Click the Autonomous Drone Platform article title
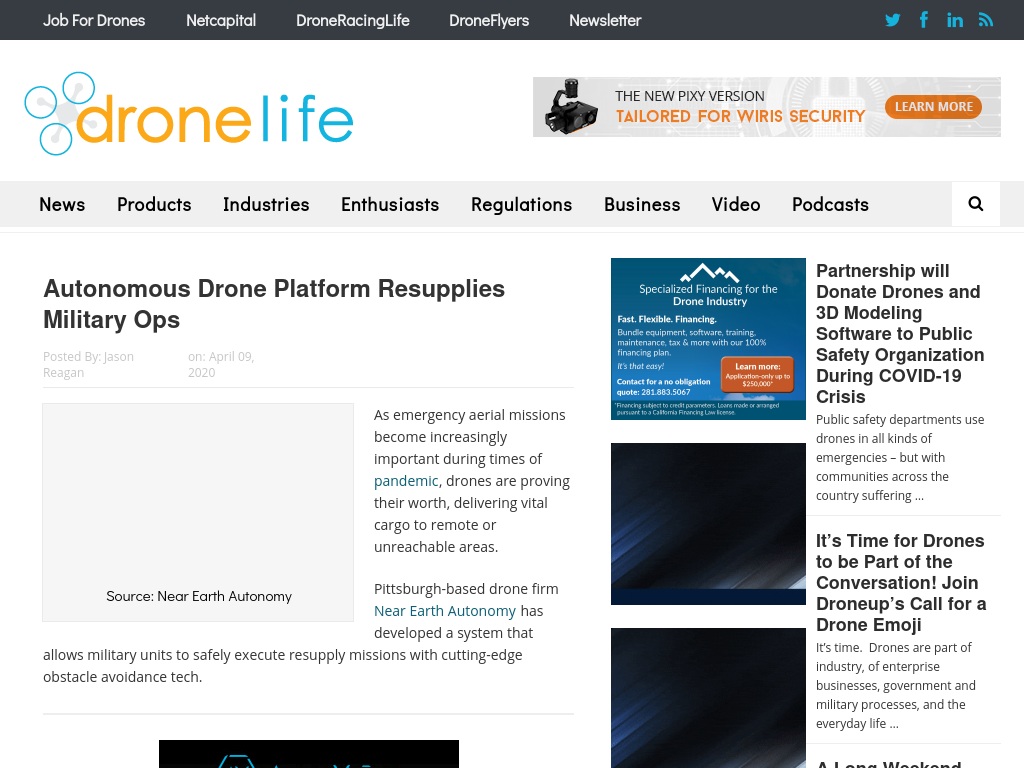The width and height of the screenshot is (1024, 768). [274, 304]
